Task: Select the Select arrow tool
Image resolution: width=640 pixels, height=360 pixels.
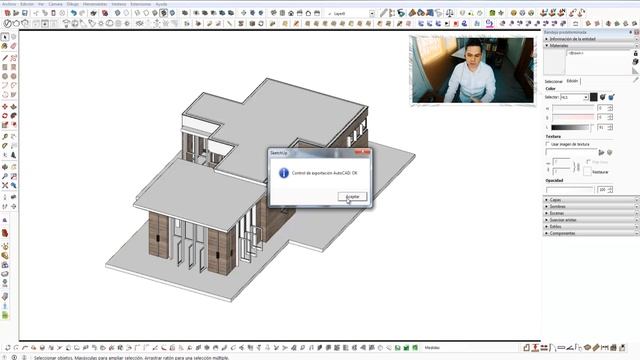Action: (5, 37)
